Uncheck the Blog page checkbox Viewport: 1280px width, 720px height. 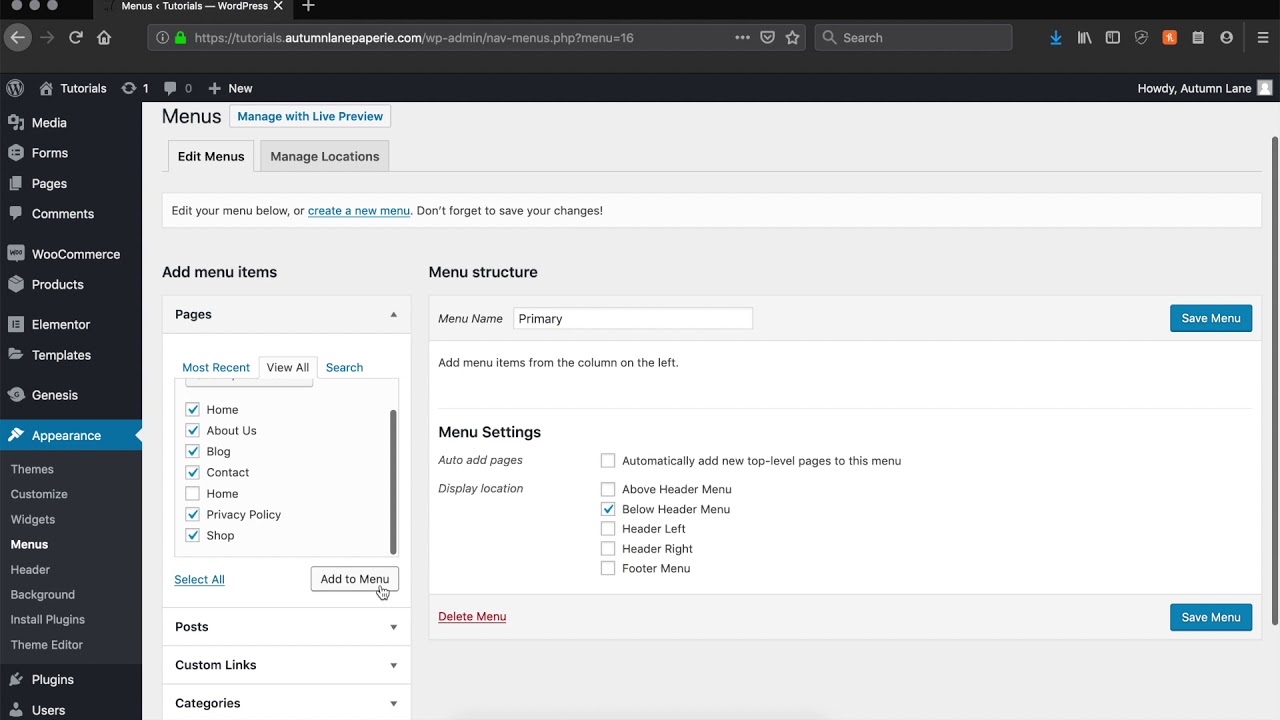192,451
